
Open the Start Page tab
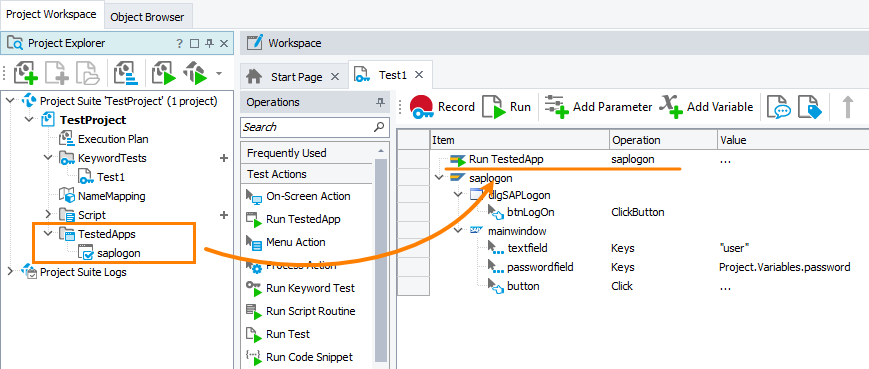click(x=296, y=77)
